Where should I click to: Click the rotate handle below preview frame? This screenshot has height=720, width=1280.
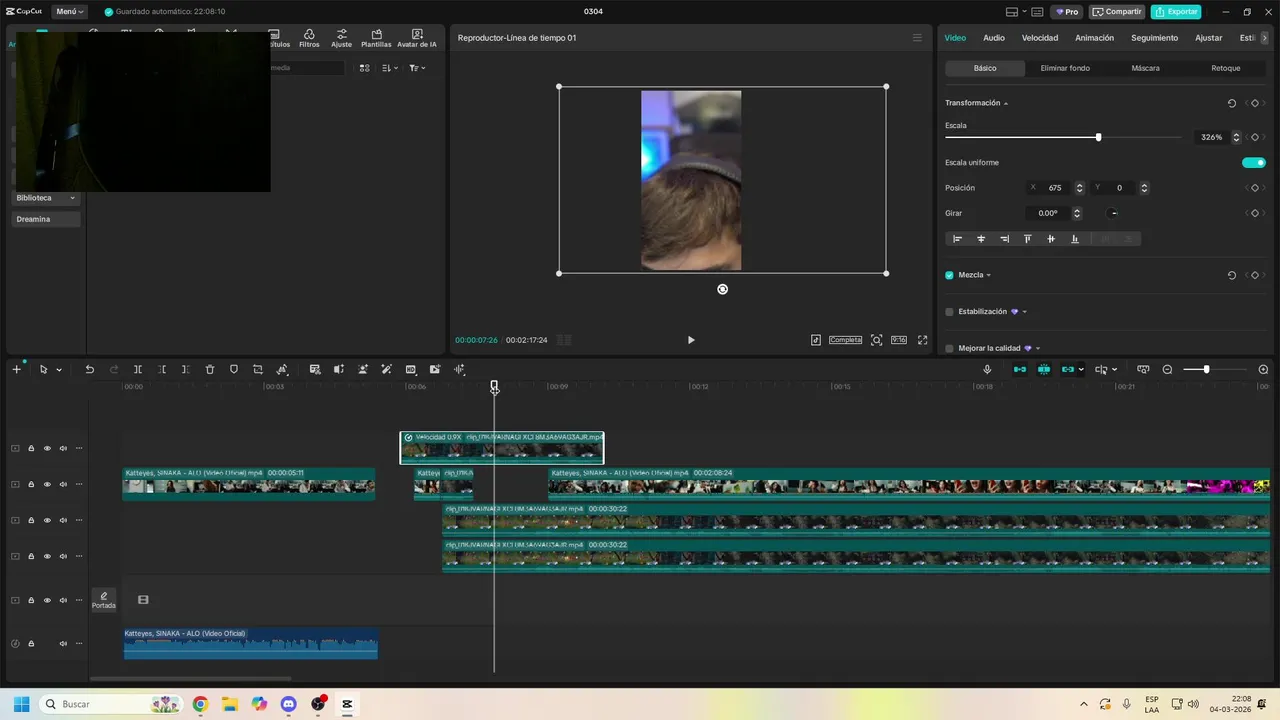pos(723,289)
